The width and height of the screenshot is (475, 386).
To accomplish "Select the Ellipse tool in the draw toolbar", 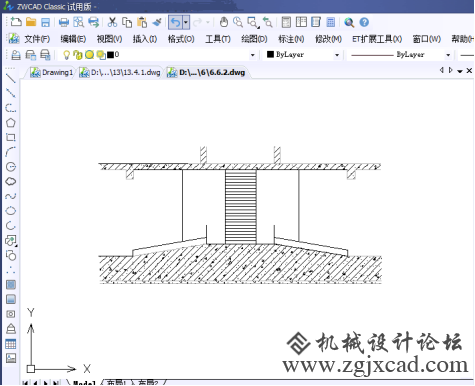I will [11, 211].
